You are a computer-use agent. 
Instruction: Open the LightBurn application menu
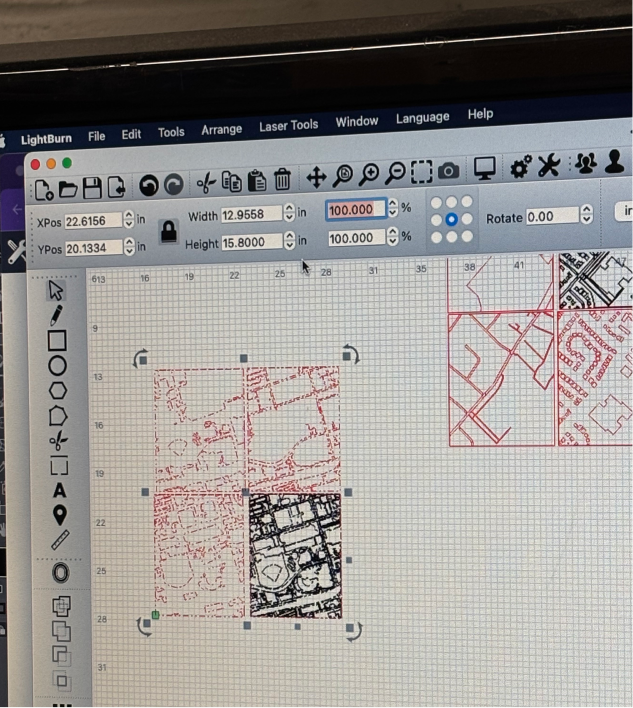(x=46, y=139)
